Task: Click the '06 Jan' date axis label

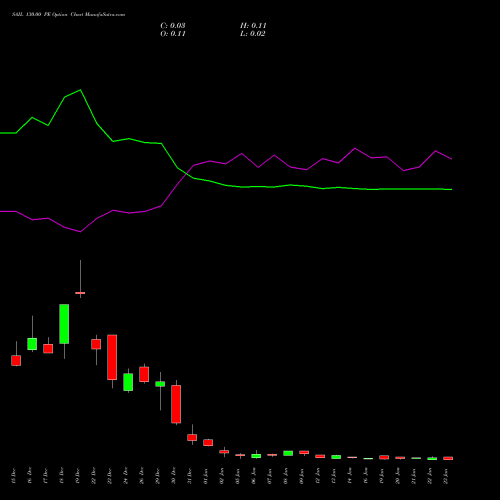Action: tap(254, 476)
